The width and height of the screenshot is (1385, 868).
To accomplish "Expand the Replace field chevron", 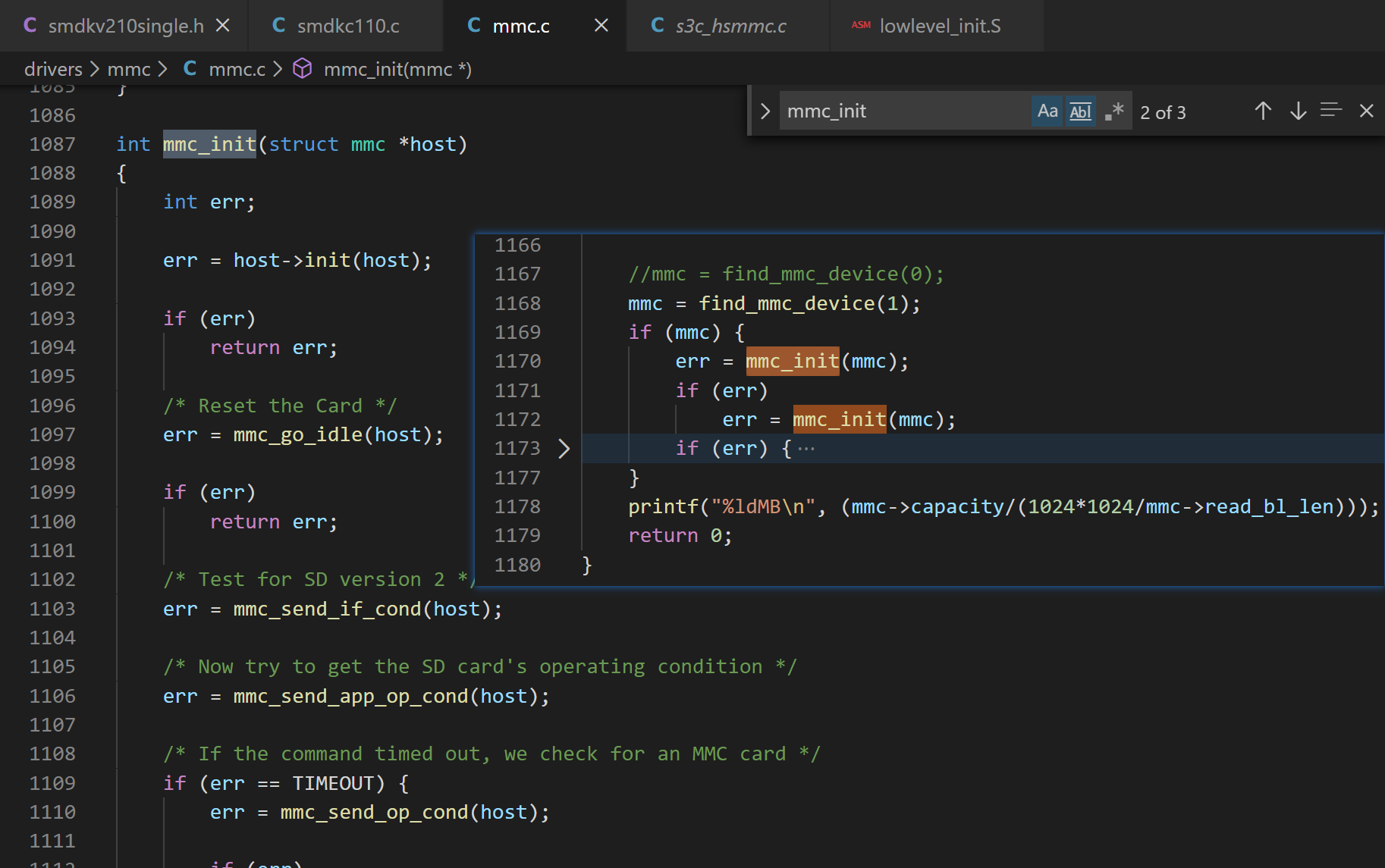I will coord(765,111).
